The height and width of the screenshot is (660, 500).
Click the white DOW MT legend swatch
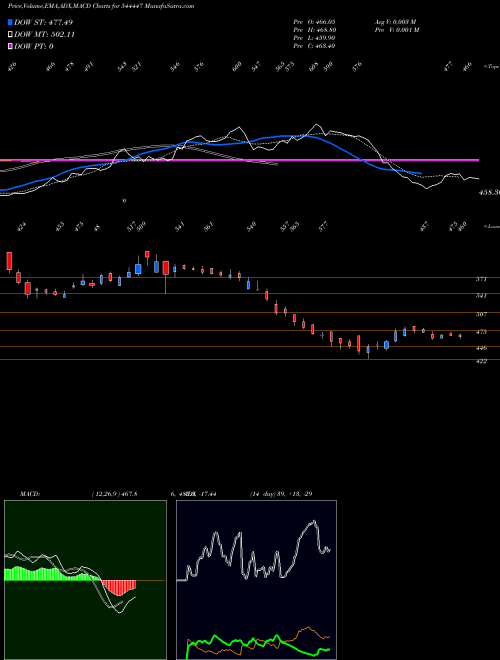click(x=10, y=35)
